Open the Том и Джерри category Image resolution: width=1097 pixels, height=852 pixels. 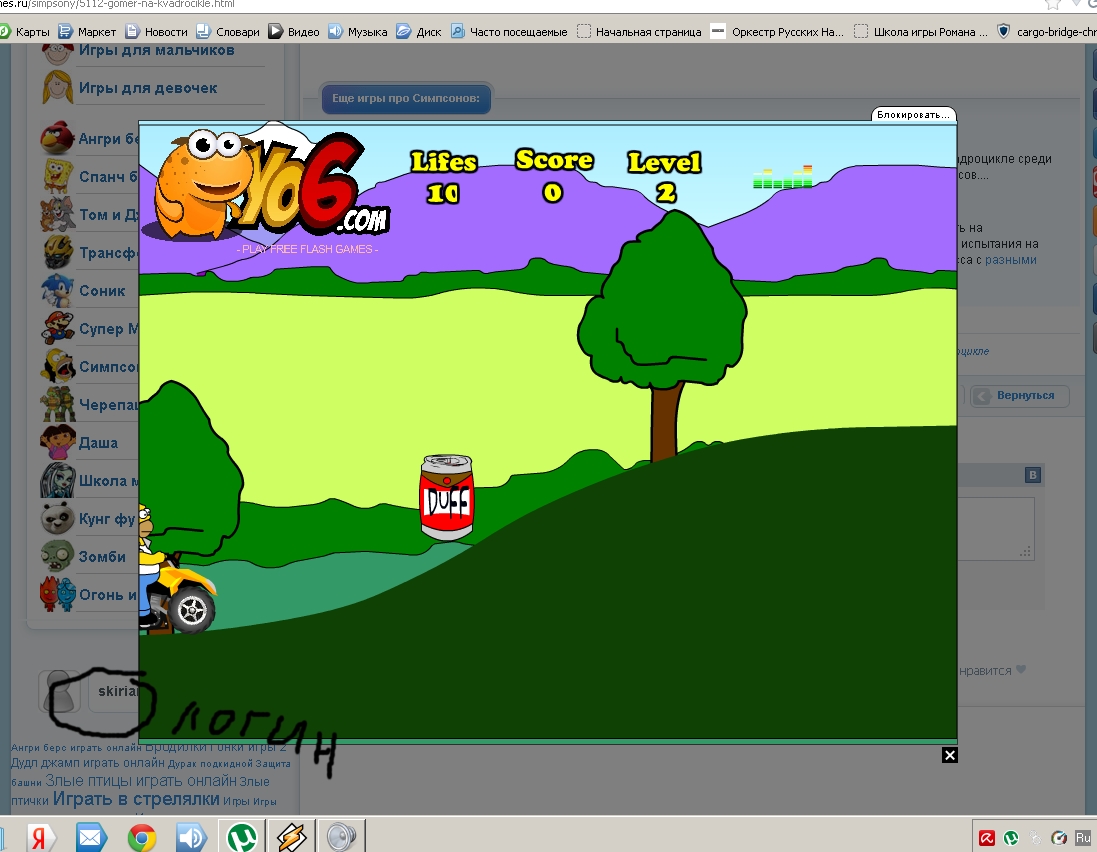108,215
